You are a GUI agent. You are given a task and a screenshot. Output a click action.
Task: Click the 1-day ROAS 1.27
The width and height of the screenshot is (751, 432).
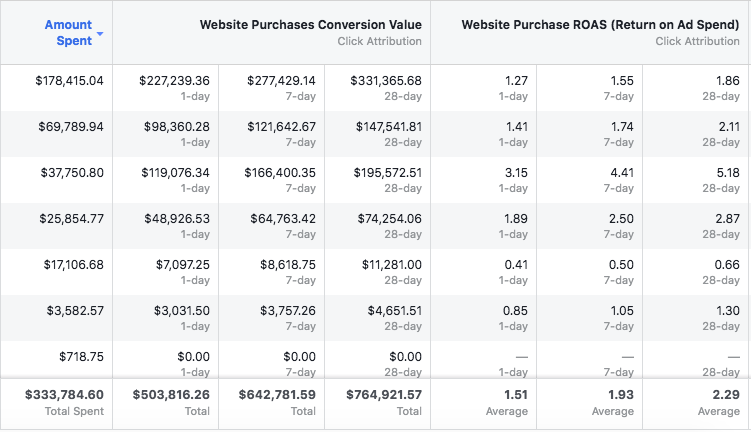pos(516,80)
